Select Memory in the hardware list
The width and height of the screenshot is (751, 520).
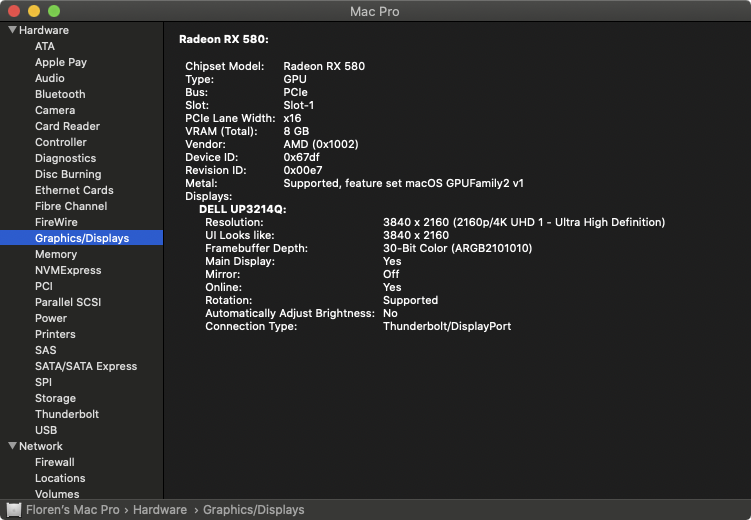click(56, 254)
